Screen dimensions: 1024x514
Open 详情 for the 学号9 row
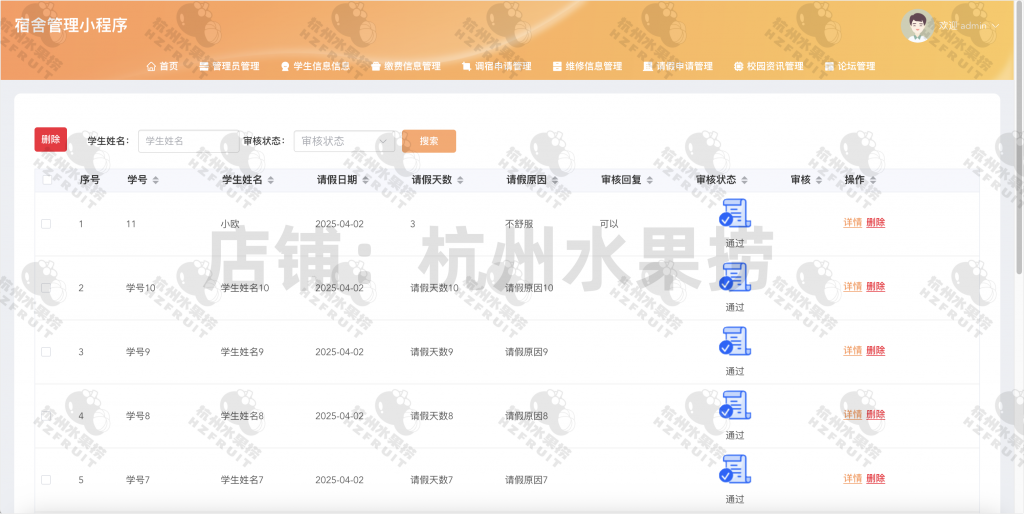click(852, 351)
